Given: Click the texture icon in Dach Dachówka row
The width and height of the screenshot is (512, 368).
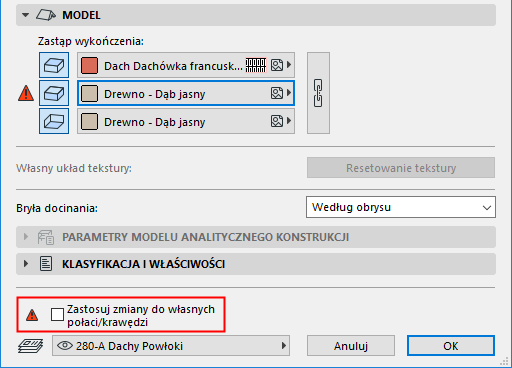Looking at the screenshot, I should [277, 65].
